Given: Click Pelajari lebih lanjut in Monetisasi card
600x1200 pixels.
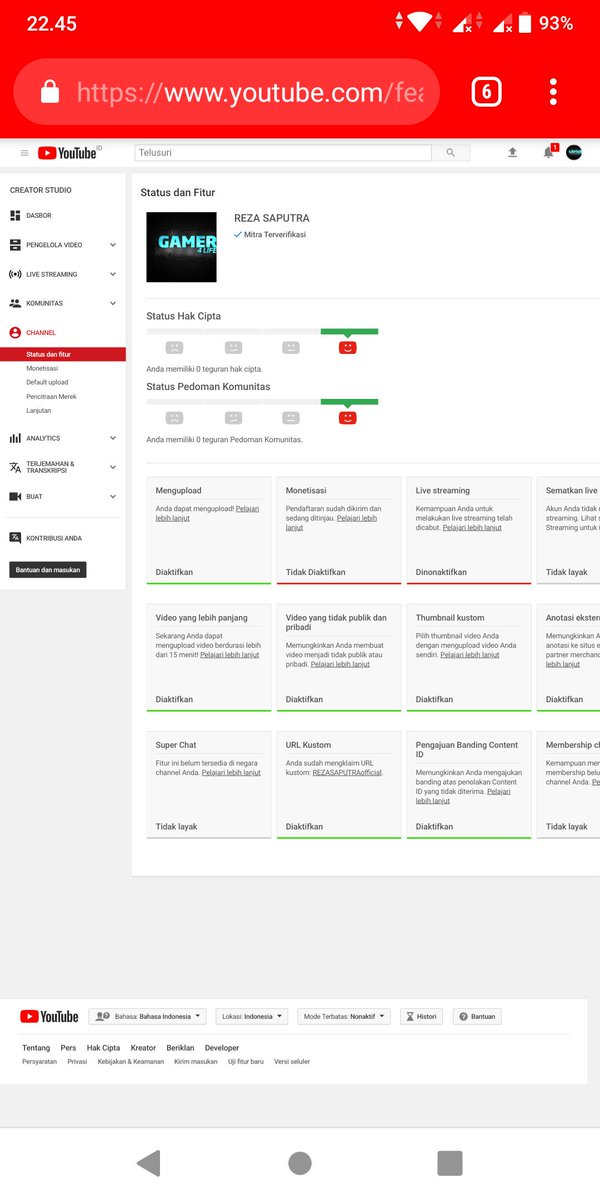Looking at the screenshot, I should point(333,522).
